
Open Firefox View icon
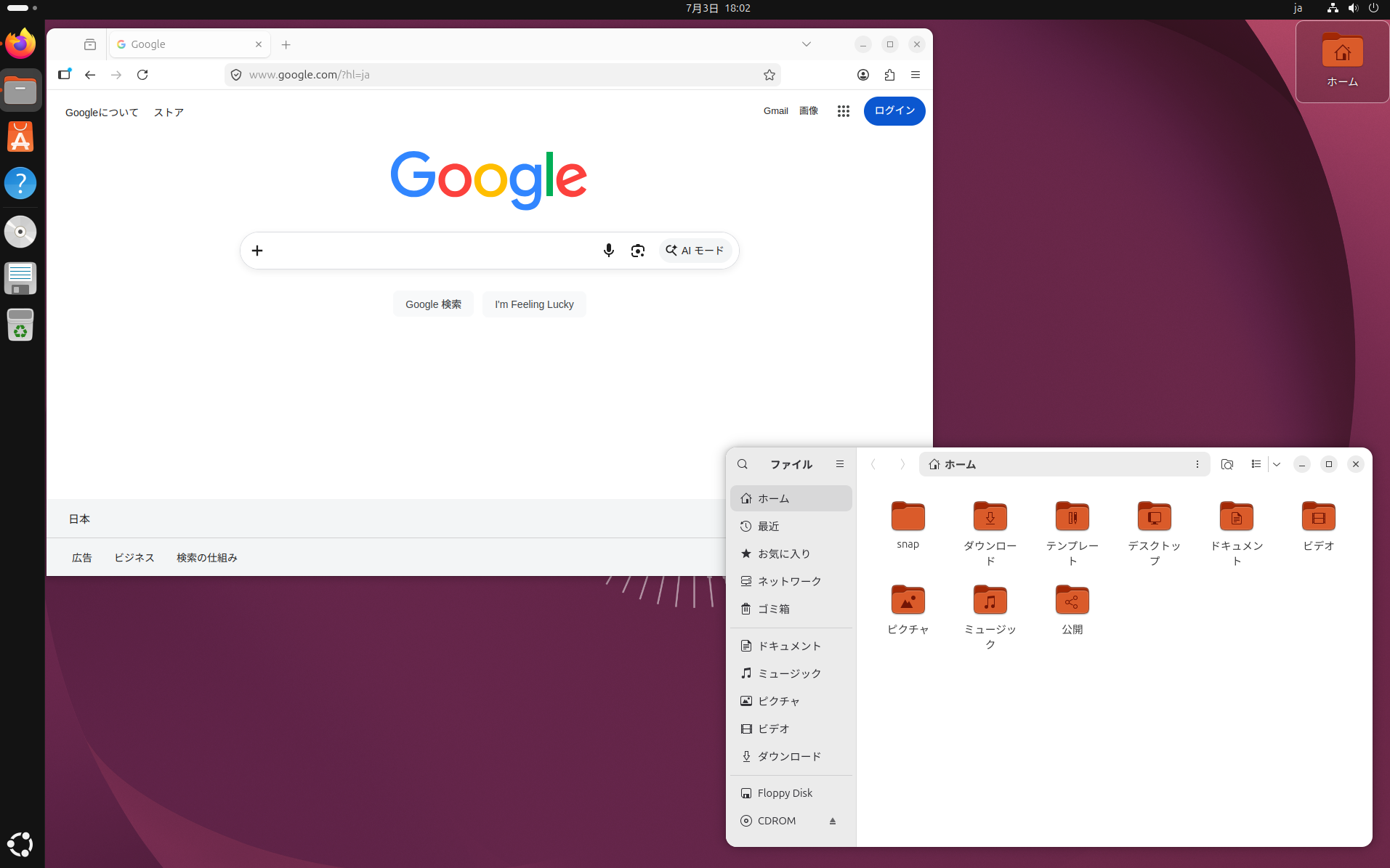90,44
